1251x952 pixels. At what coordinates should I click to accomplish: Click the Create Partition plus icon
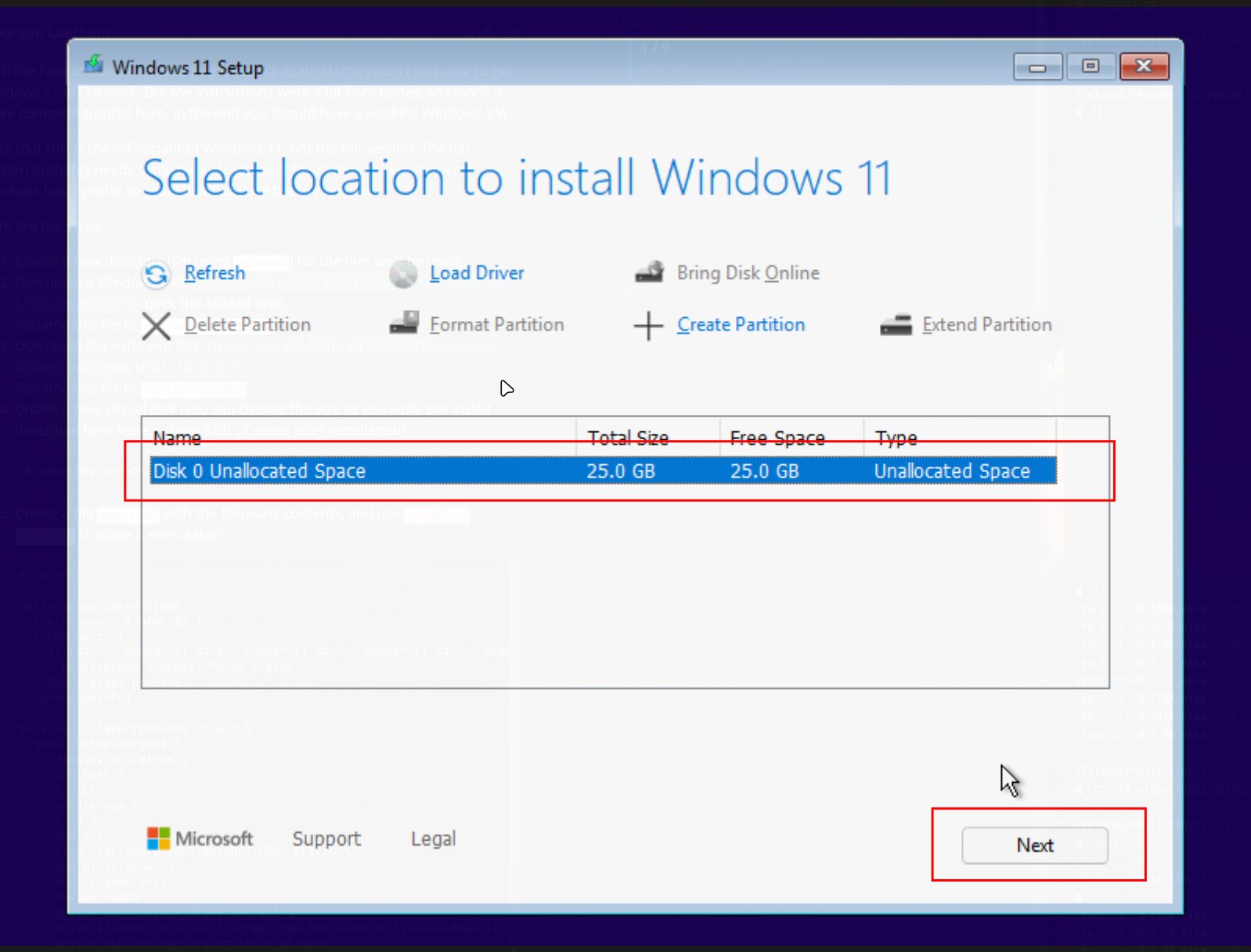[648, 326]
